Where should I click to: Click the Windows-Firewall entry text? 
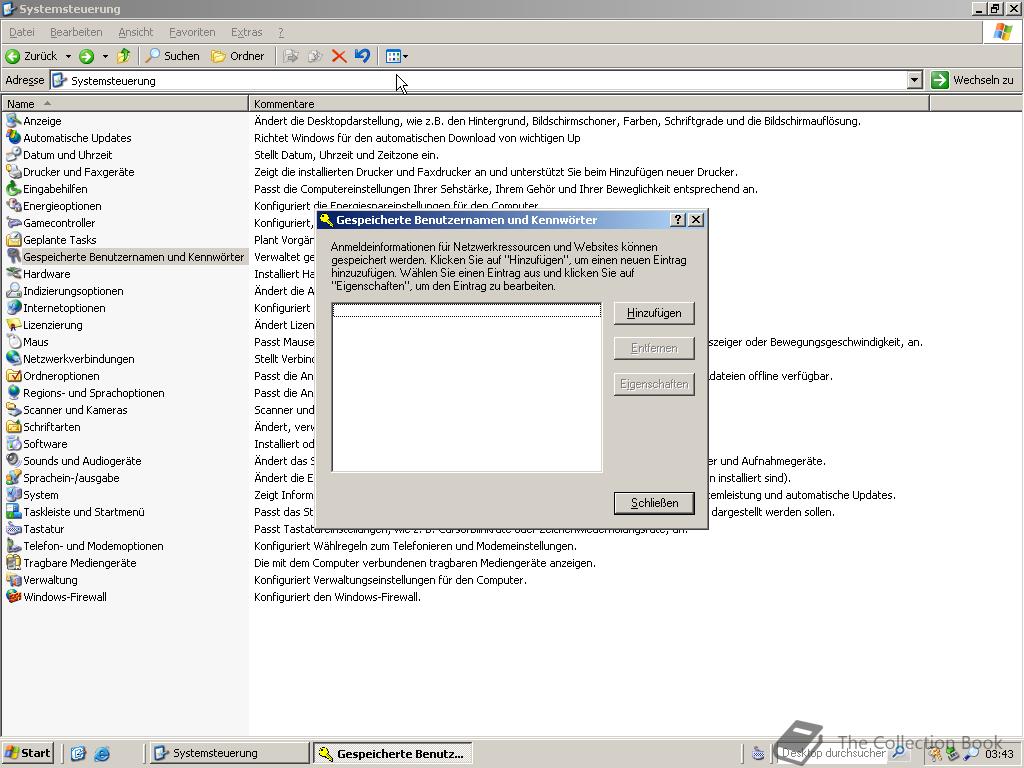tap(65, 597)
